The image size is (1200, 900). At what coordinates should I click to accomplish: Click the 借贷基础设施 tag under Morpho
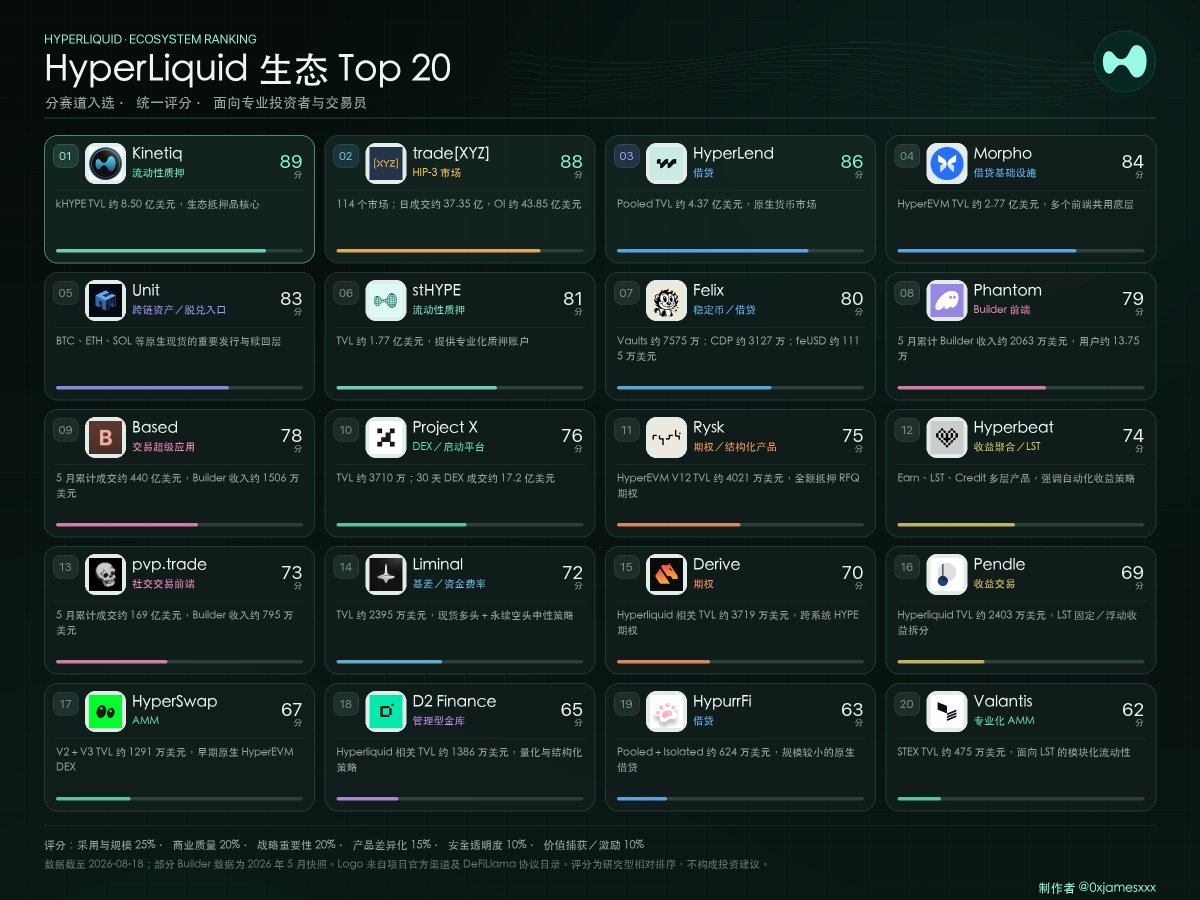[x=1005, y=173]
